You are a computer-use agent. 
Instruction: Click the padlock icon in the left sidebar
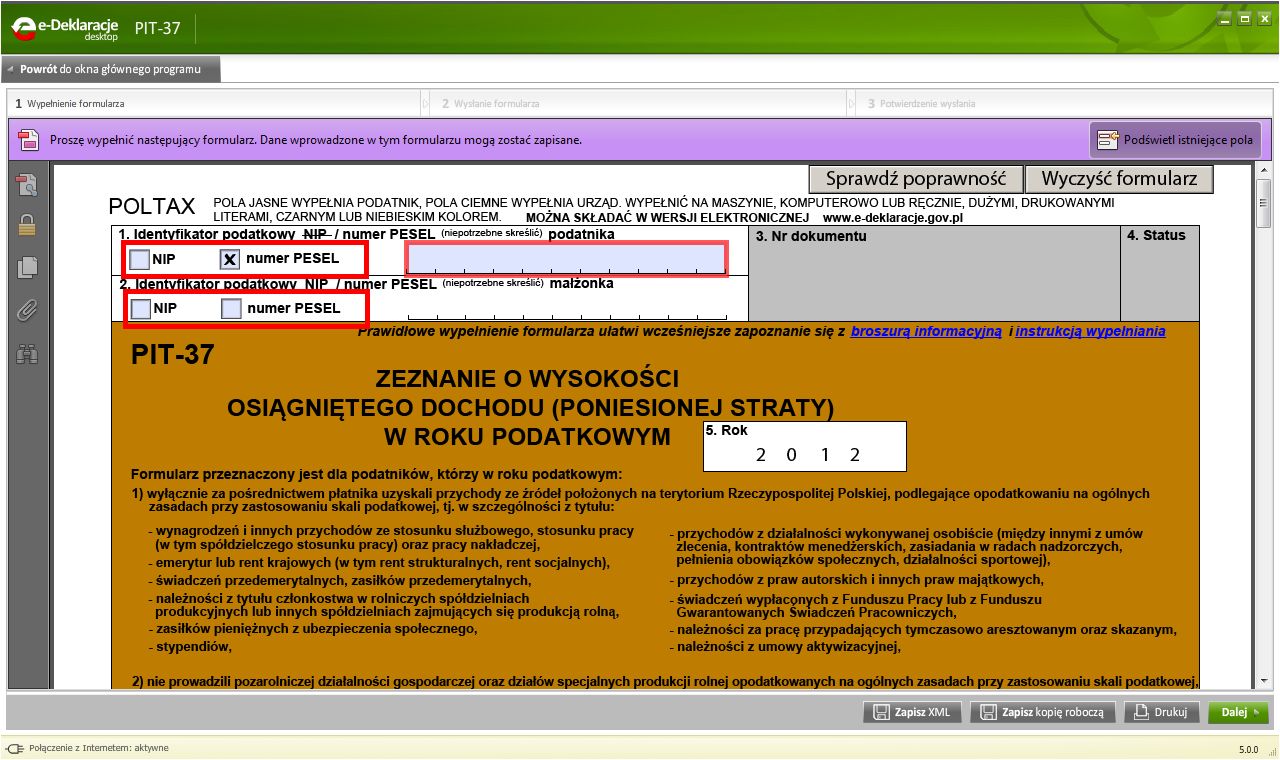(x=27, y=225)
